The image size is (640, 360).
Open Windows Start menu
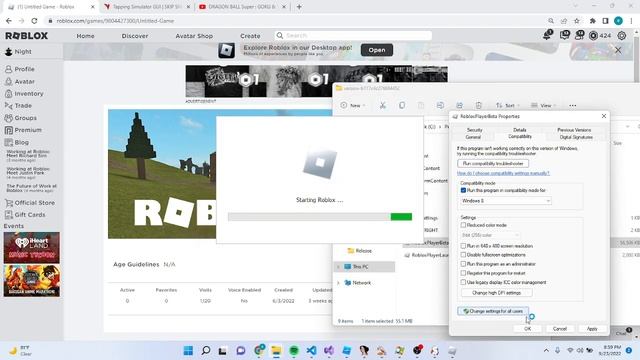point(188,350)
